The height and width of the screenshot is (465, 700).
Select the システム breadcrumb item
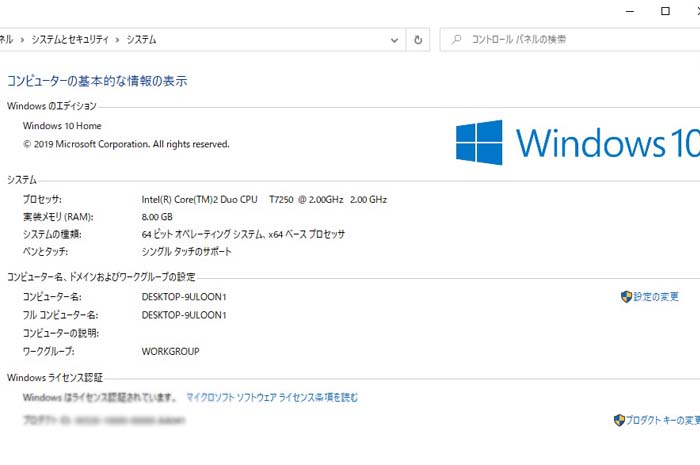tap(142, 40)
